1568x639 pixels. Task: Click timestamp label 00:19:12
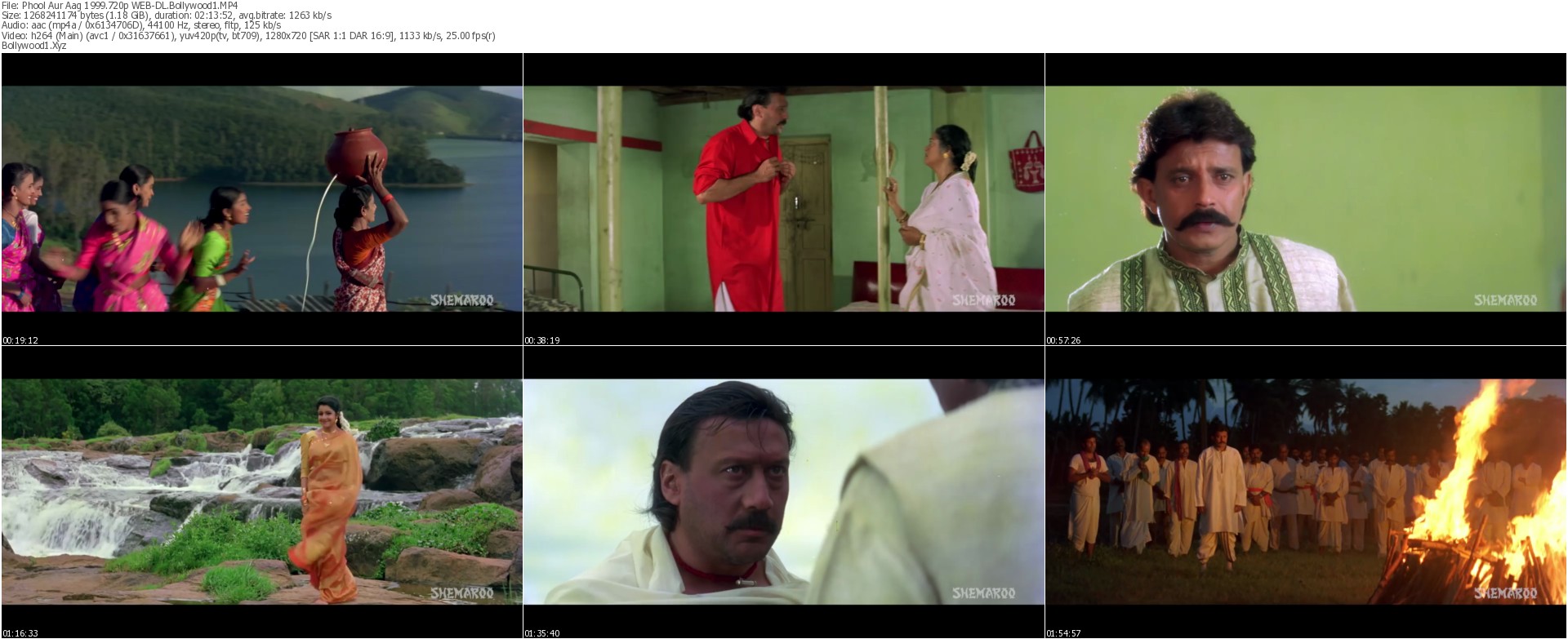(20, 340)
